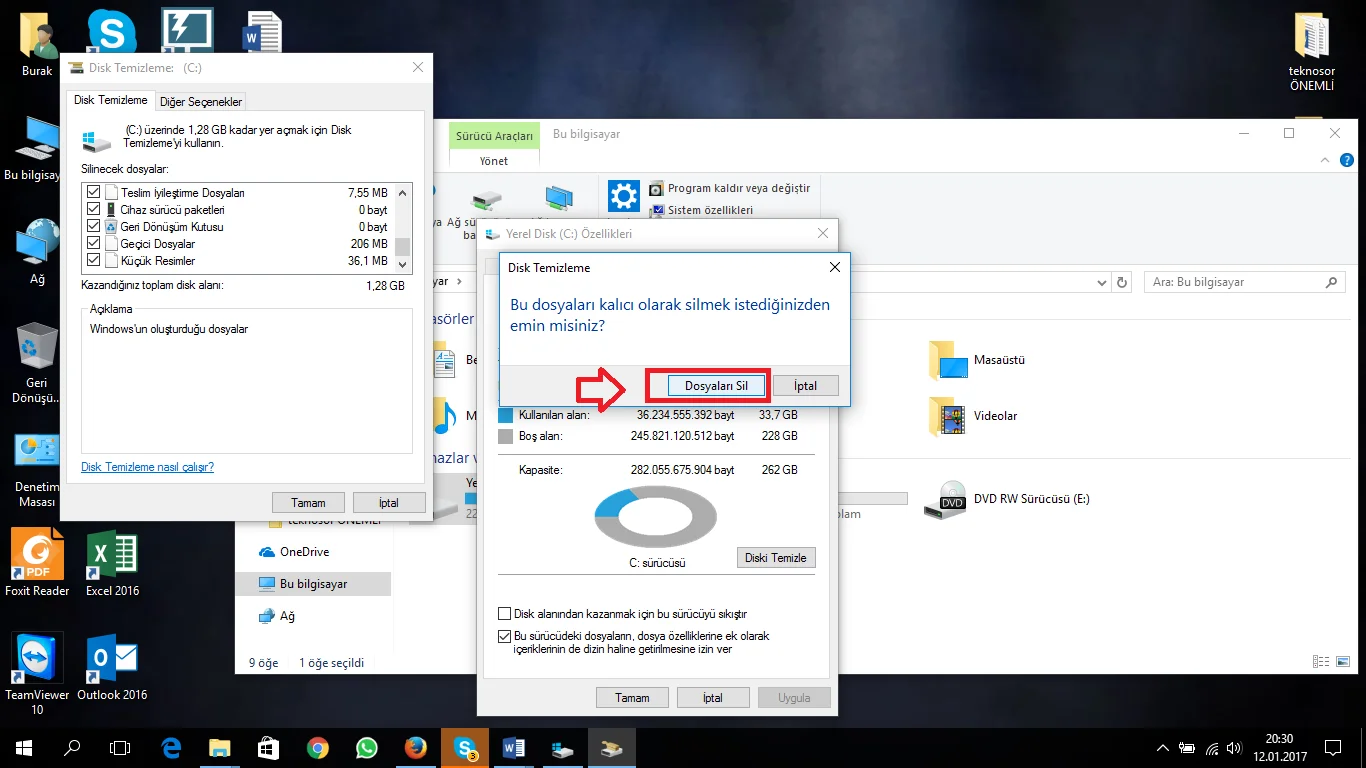
Task: Select the Foxit Reader desktop icon
Action: tap(37, 556)
